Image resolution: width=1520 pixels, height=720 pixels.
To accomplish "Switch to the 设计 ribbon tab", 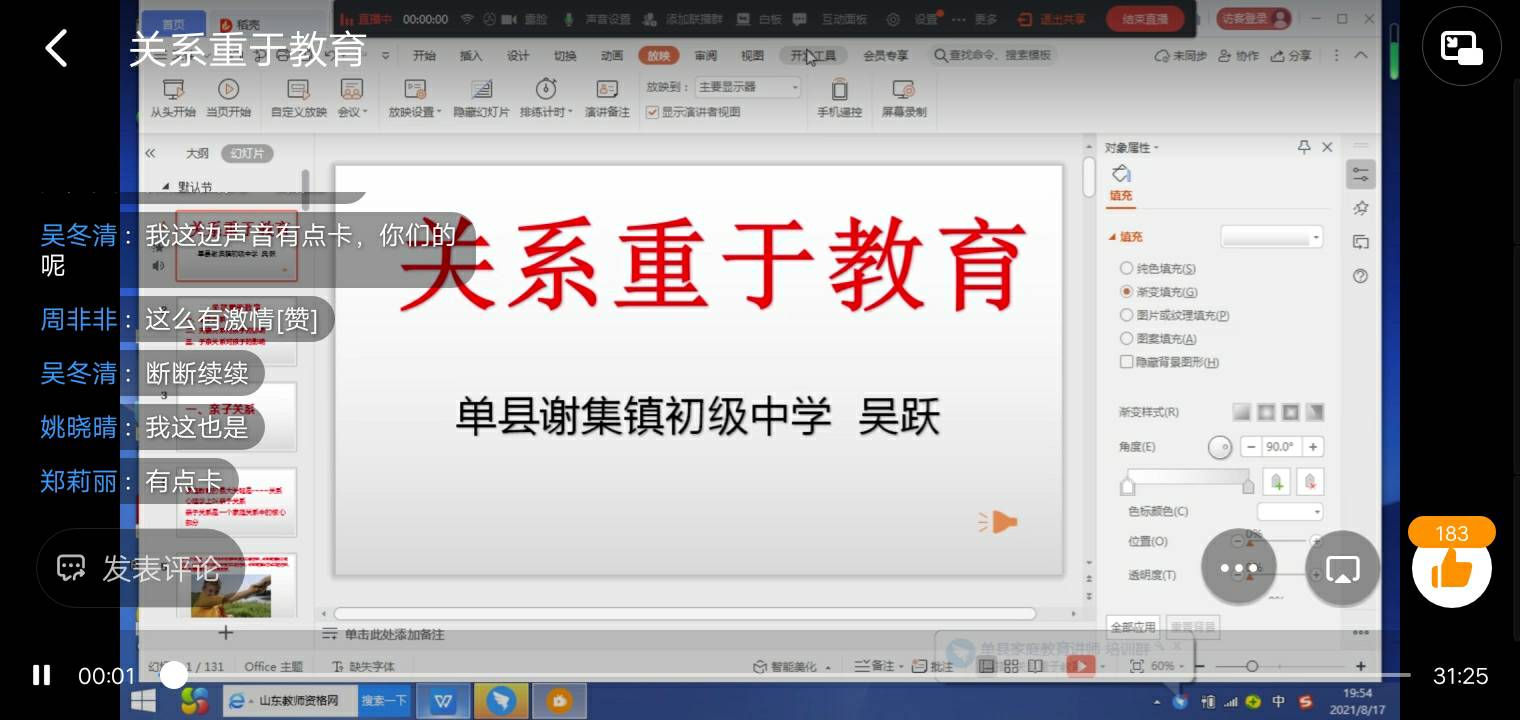I will tap(517, 56).
